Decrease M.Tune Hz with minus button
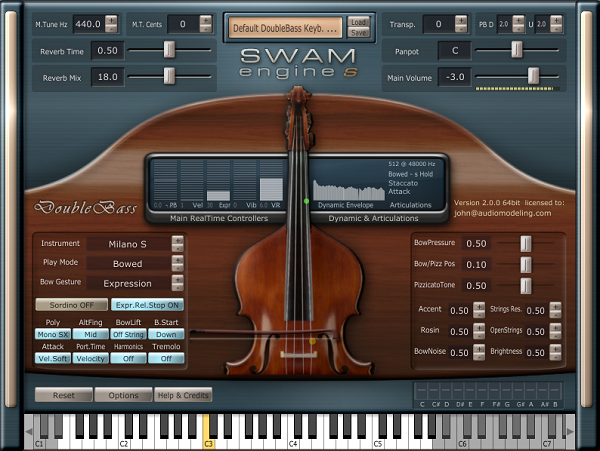 tap(111, 29)
